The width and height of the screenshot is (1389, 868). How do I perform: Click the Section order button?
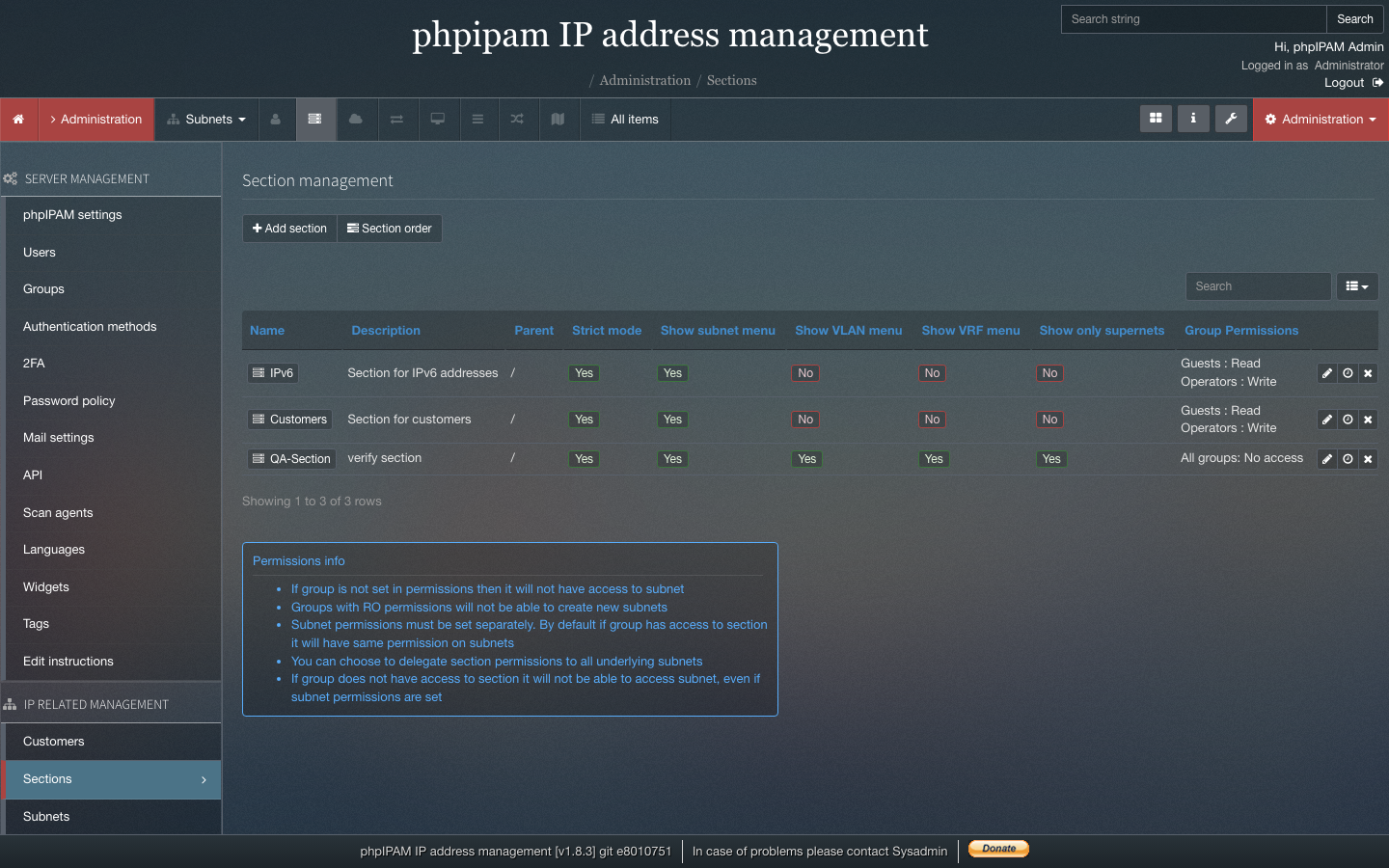(x=390, y=229)
